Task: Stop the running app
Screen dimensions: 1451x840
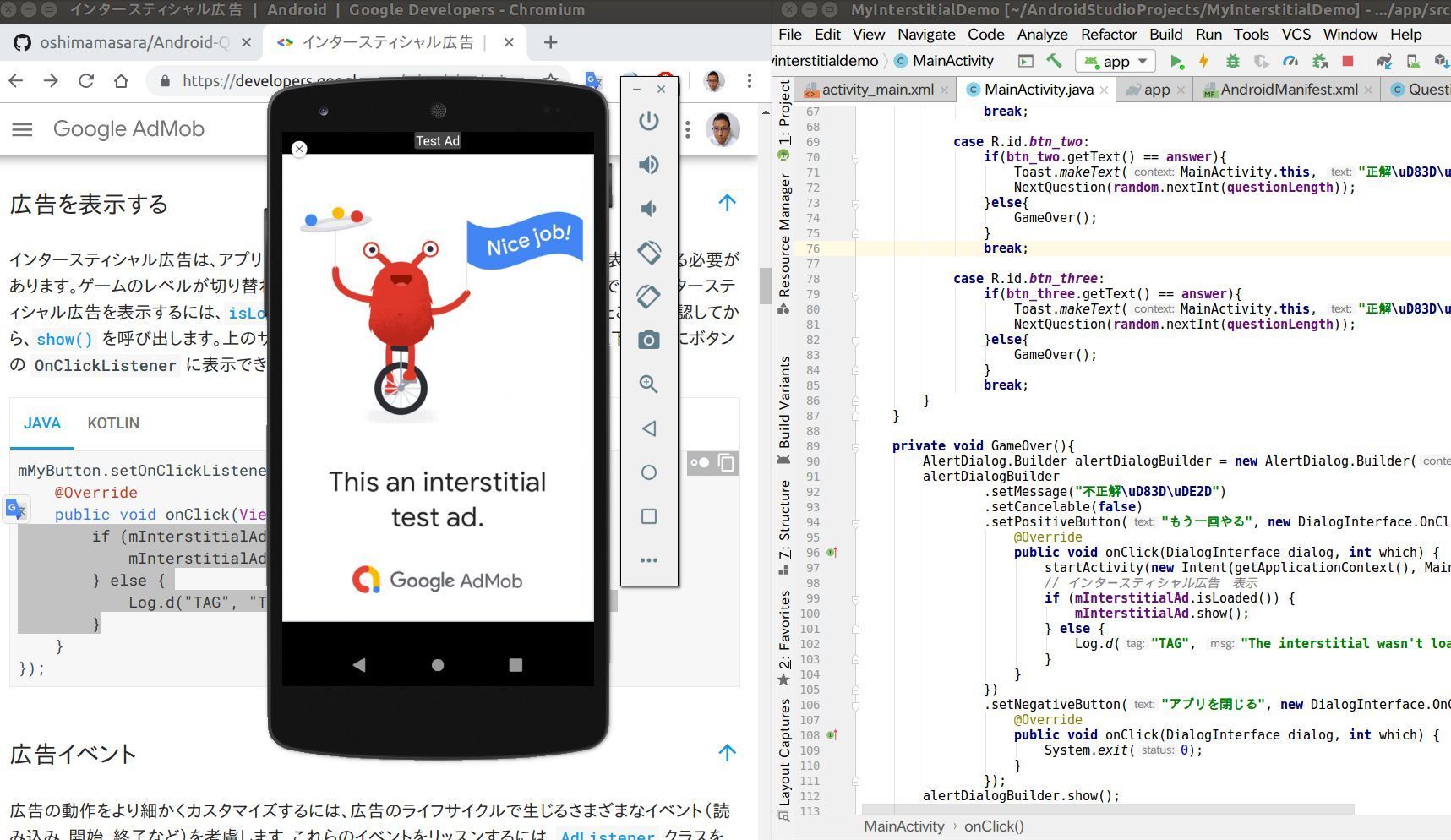Action: pos(1348,61)
